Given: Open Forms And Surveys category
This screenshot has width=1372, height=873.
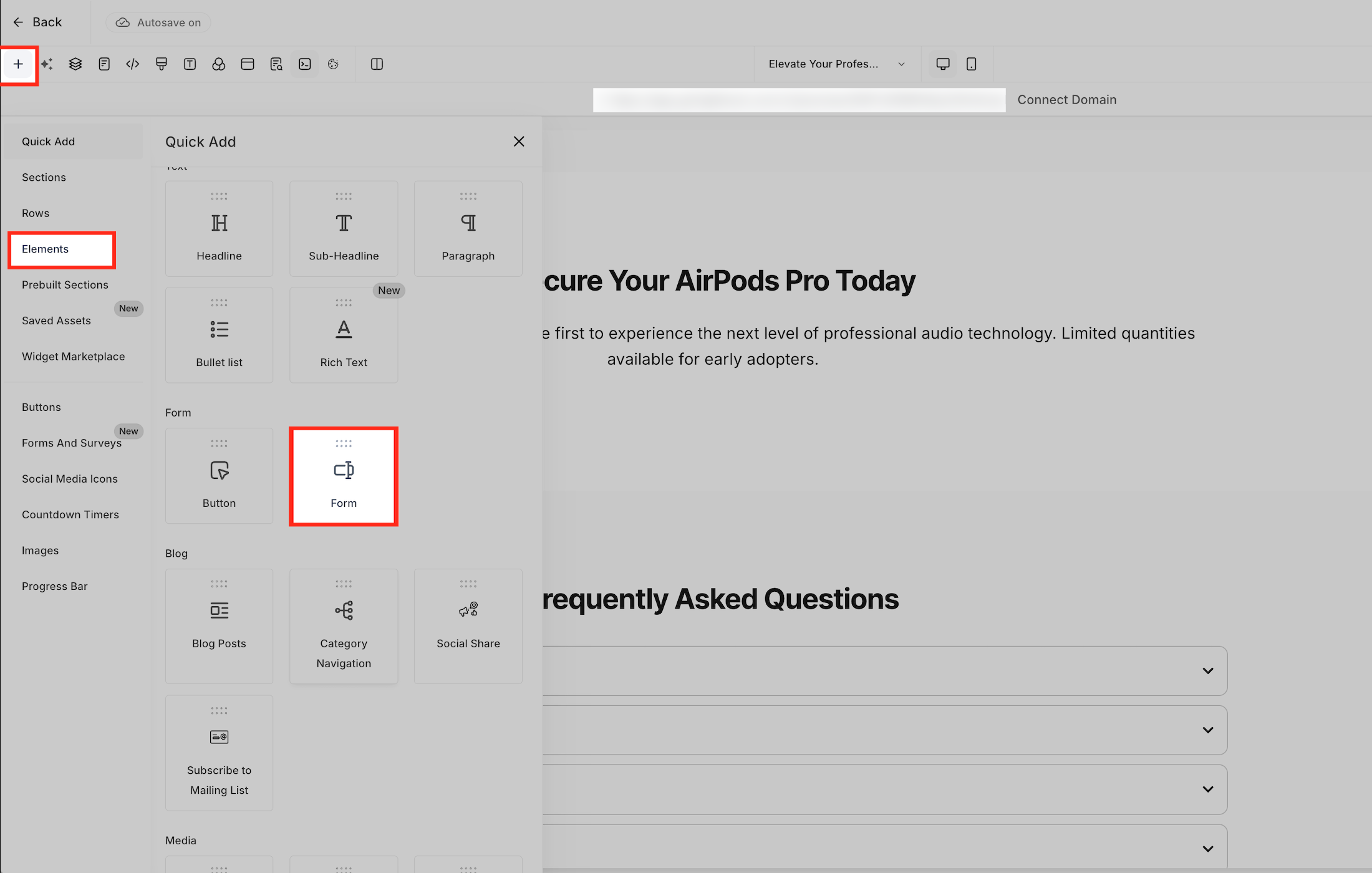Looking at the screenshot, I should [72, 443].
